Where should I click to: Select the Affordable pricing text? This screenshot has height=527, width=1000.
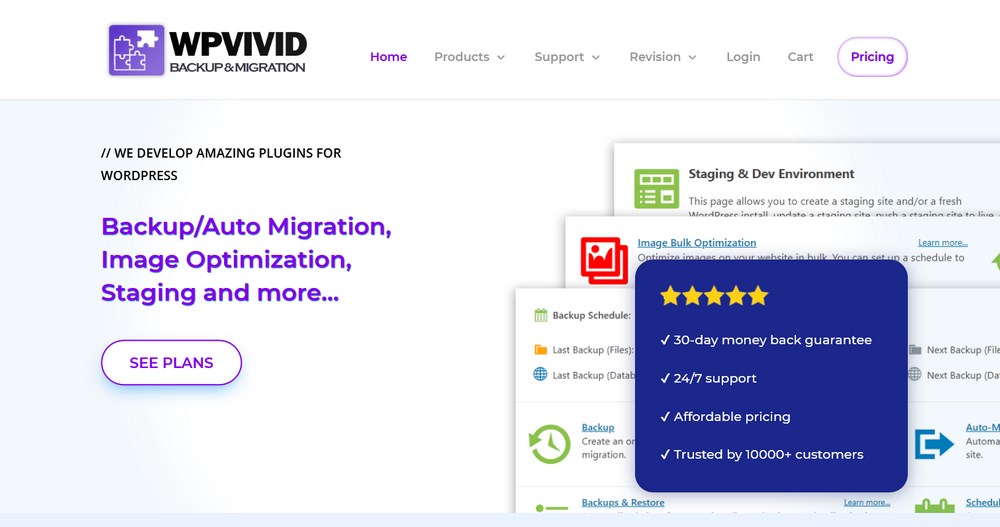click(x=725, y=417)
